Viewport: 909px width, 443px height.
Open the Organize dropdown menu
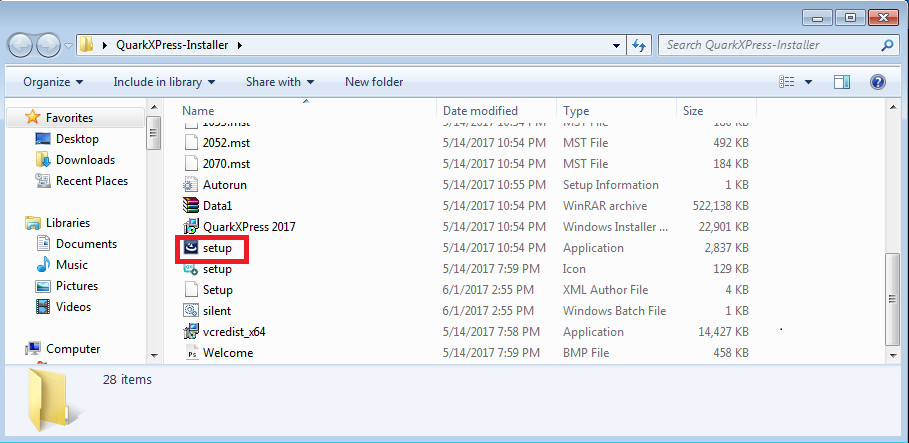53,82
